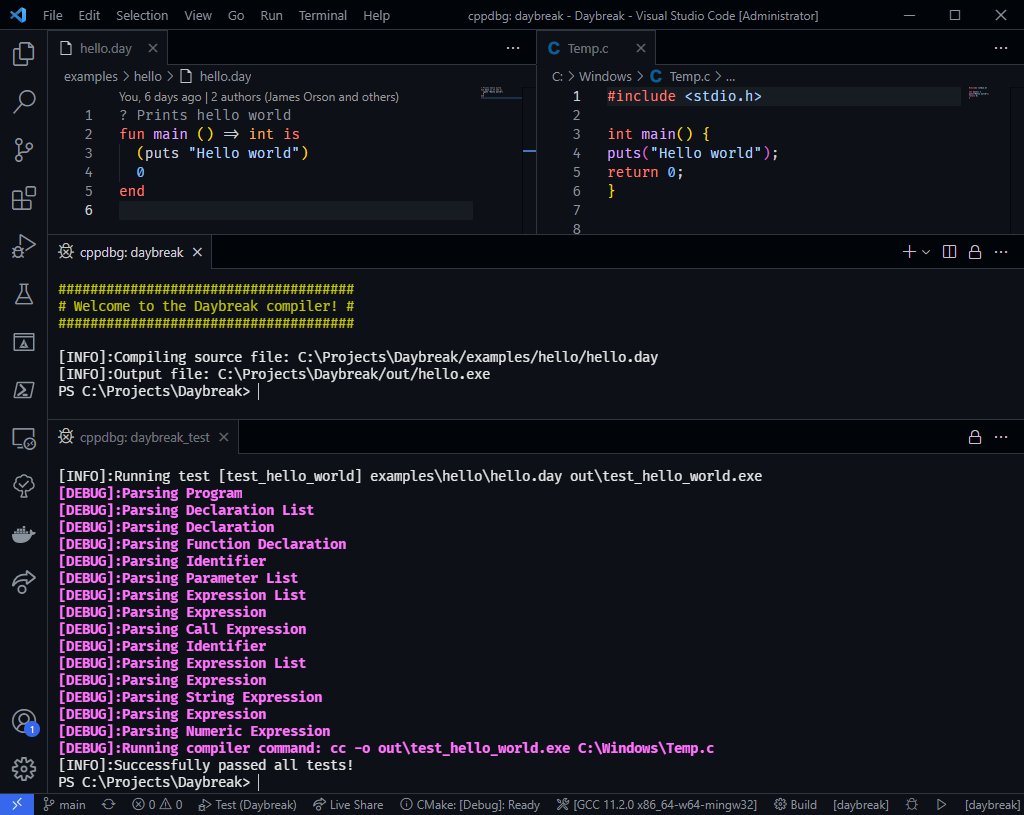Close the Temp.c tab
Screen dimensions: 1024x815
tap(641, 48)
